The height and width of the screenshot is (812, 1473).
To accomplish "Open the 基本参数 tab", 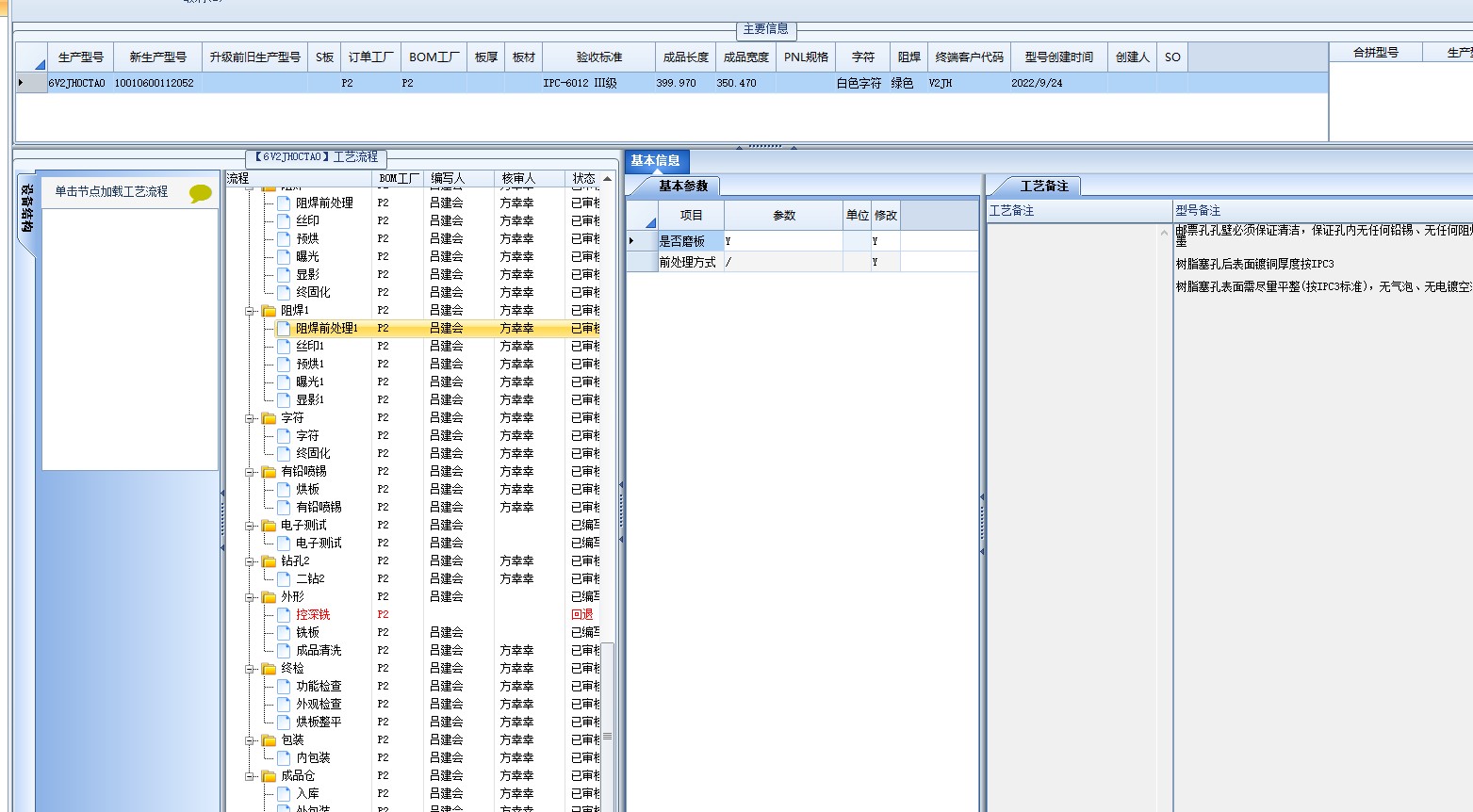I will 683,186.
